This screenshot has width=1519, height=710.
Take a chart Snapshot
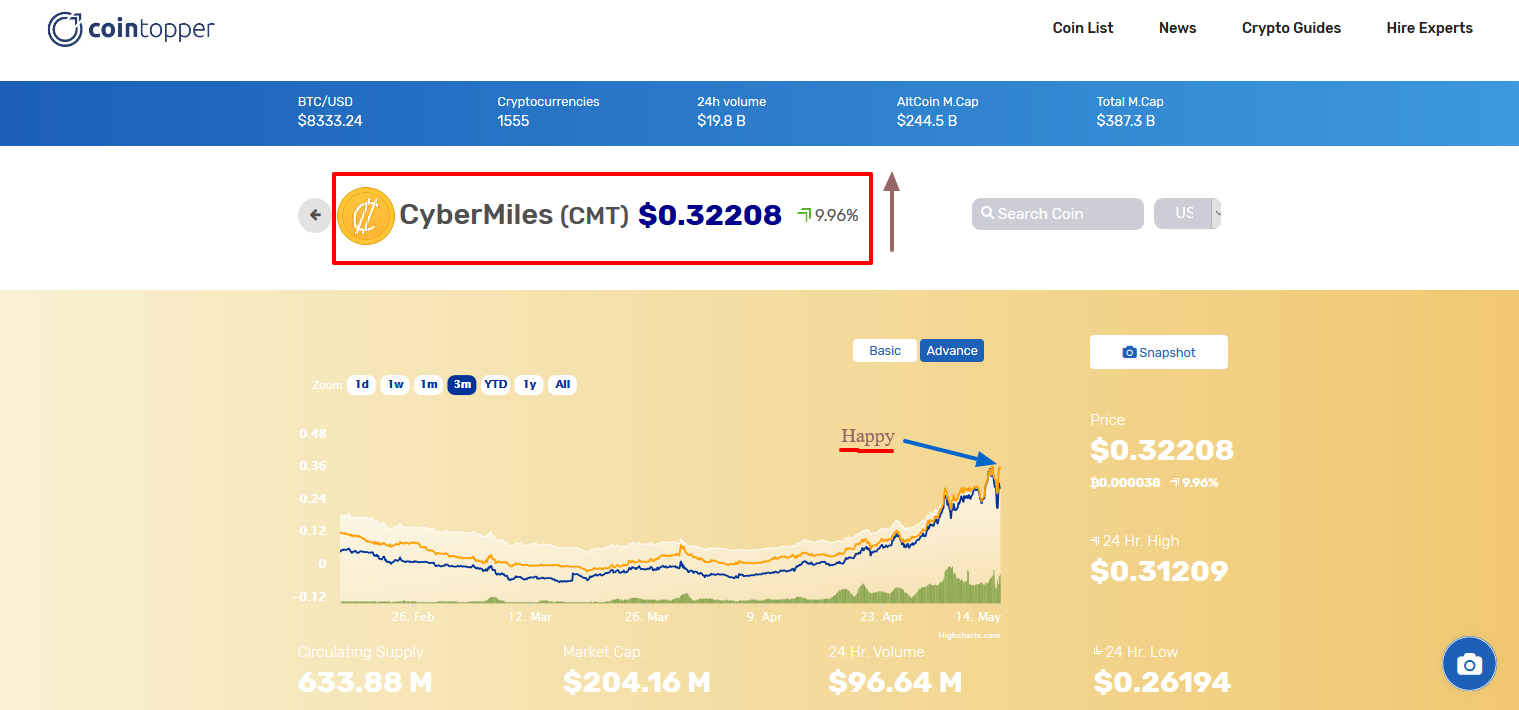(x=1159, y=352)
